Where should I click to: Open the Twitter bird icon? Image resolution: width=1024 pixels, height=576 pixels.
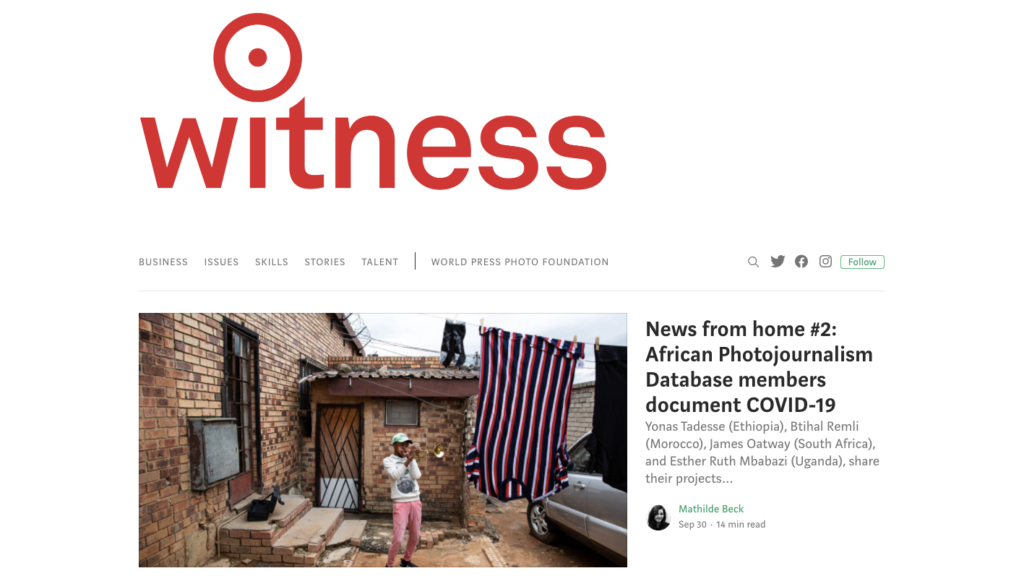pos(777,261)
